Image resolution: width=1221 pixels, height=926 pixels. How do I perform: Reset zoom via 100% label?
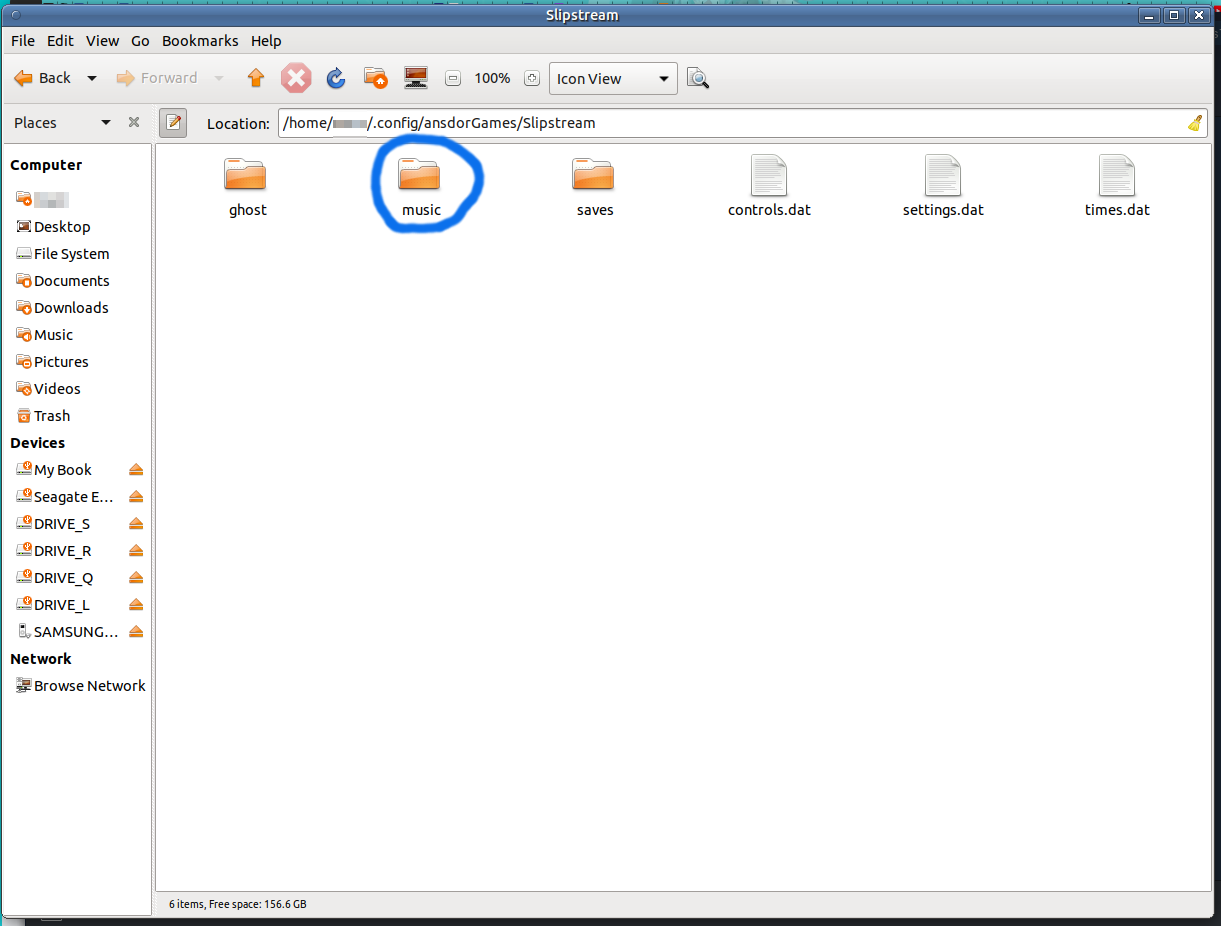click(x=492, y=78)
